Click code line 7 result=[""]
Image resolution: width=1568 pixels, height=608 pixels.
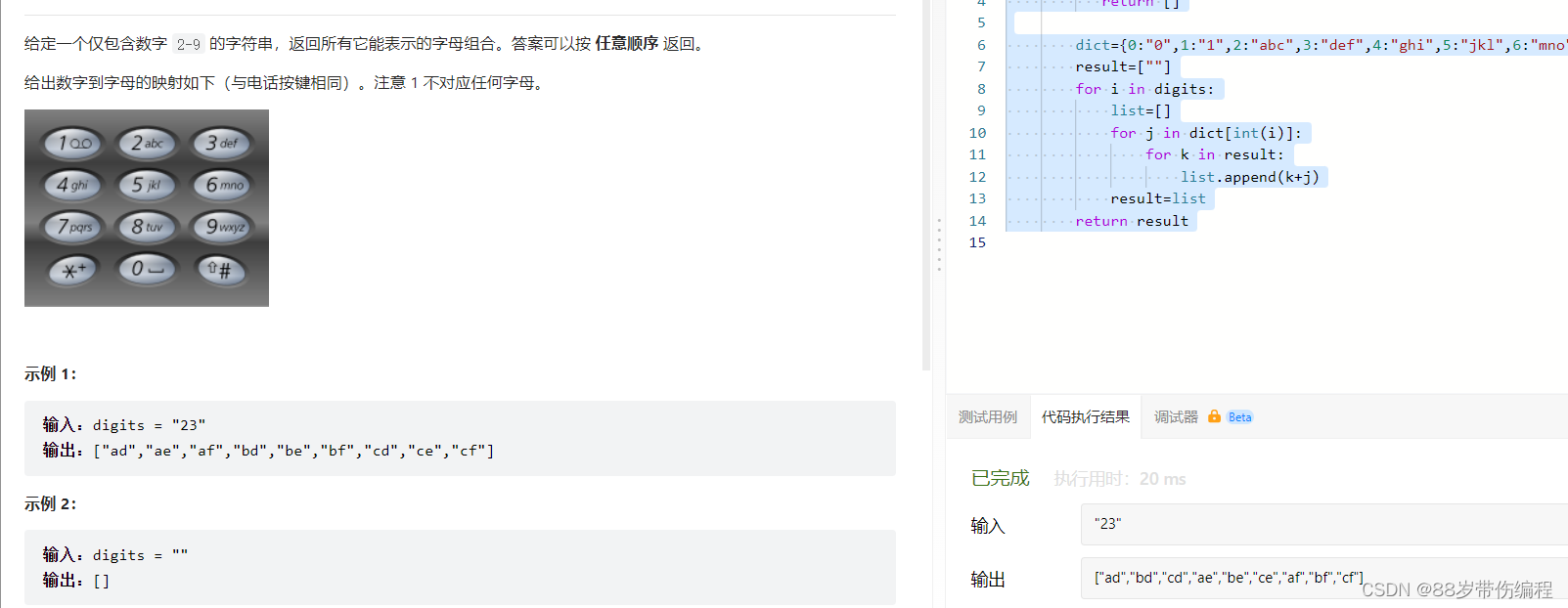point(1123,66)
